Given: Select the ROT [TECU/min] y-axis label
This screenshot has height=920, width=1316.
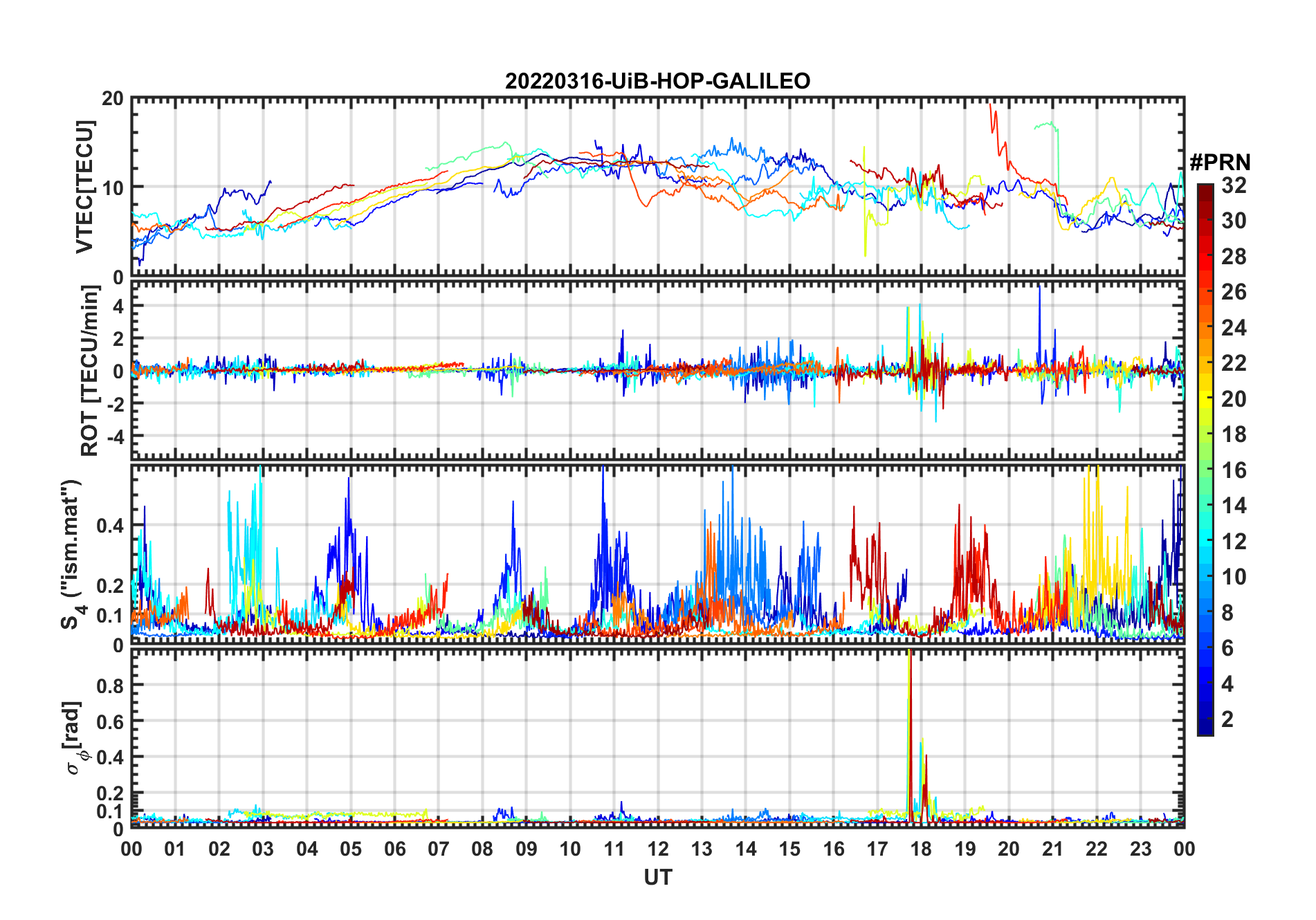Looking at the screenshot, I should point(89,371).
